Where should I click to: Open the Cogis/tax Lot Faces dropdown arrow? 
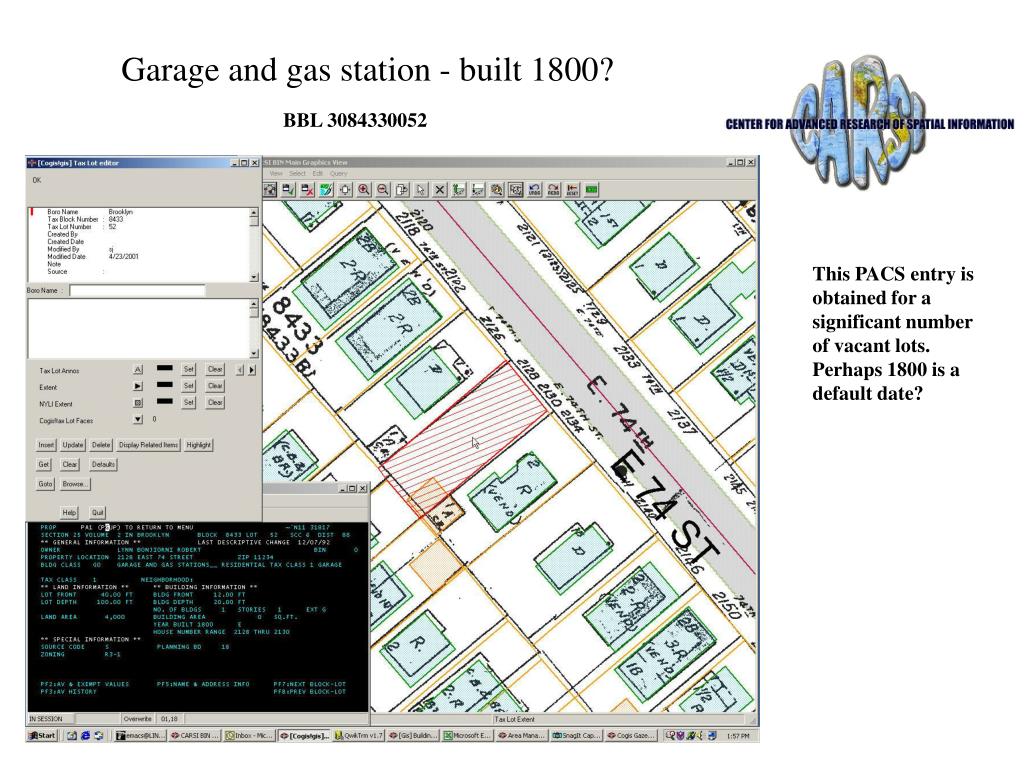pyautogui.click(x=138, y=419)
